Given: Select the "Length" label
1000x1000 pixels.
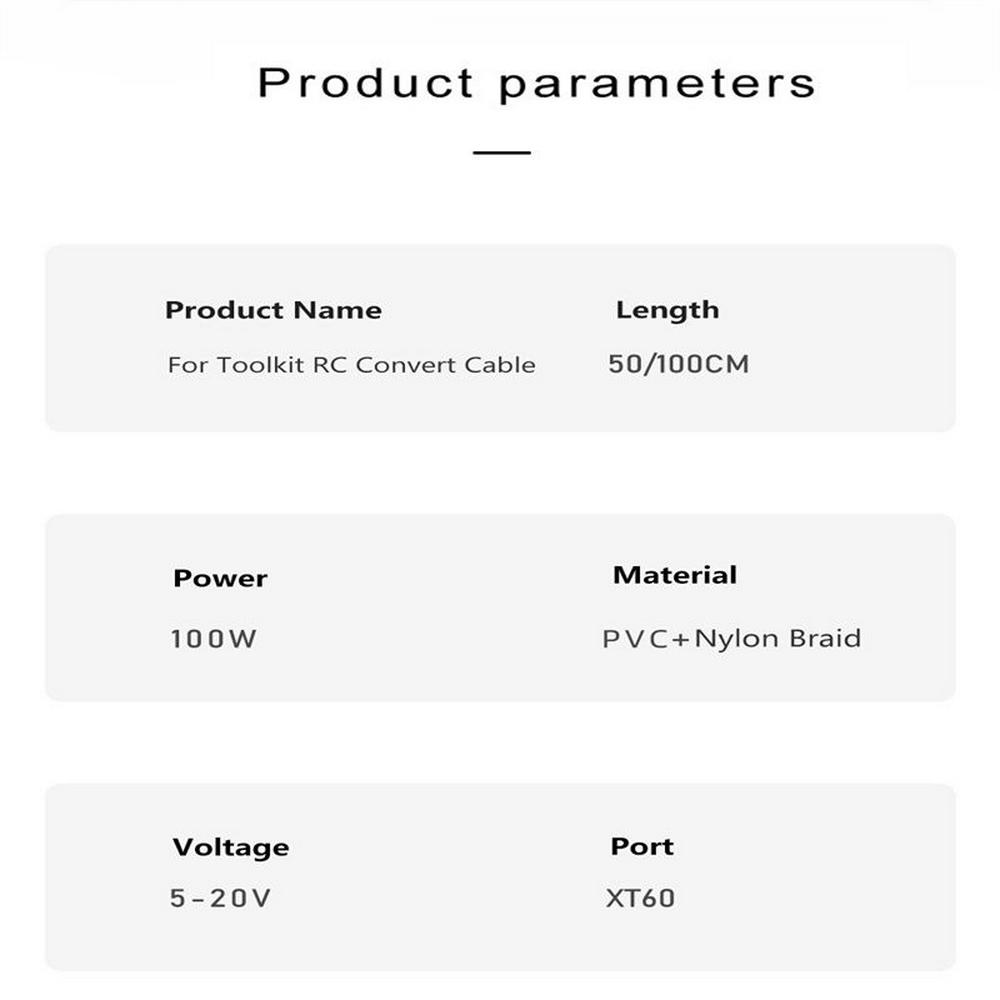Looking at the screenshot, I should click(x=667, y=310).
